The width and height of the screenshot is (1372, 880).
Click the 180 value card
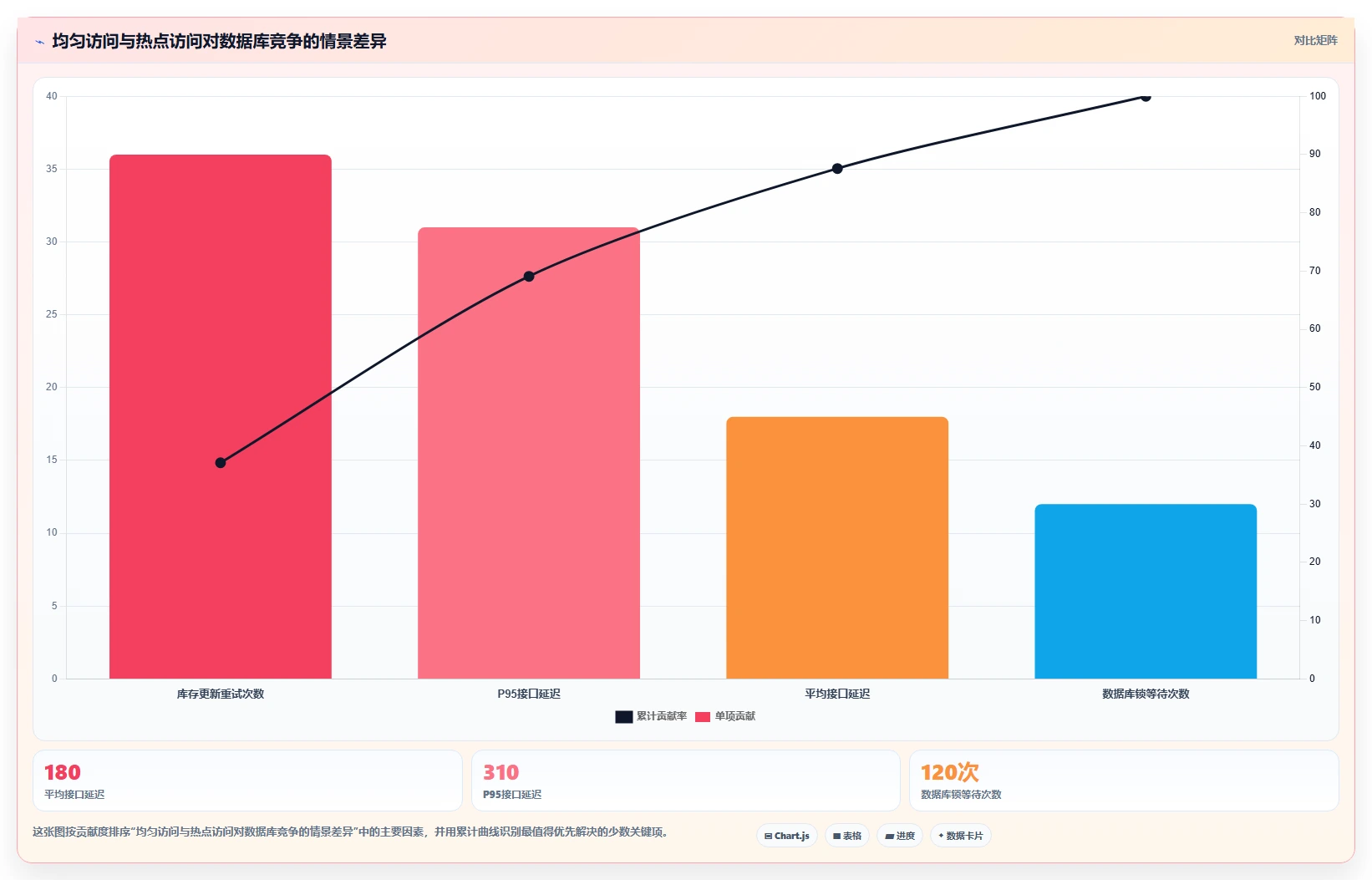[247, 781]
